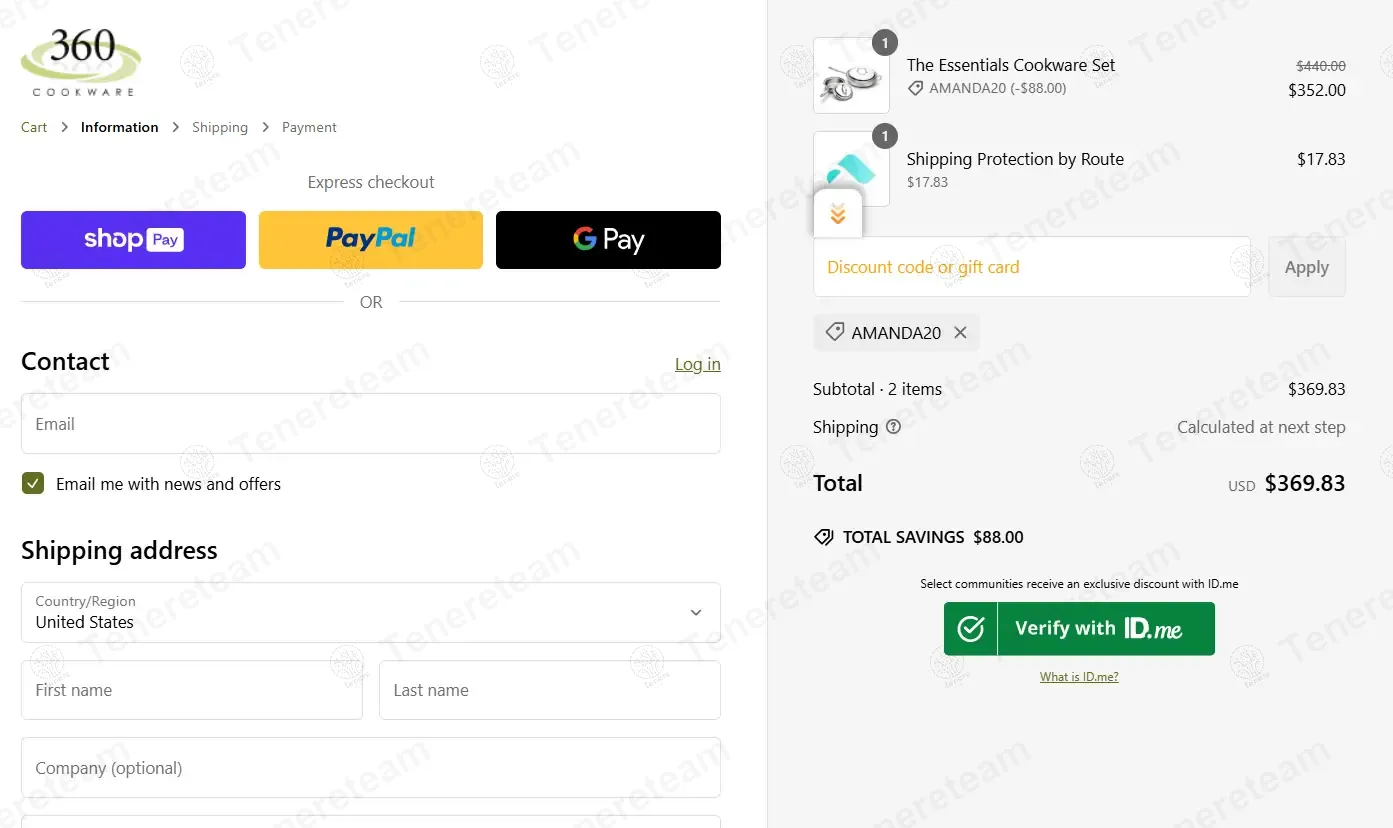Focus the Discount code or gift card field
The width and height of the screenshot is (1393, 828).
point(1032,267)
